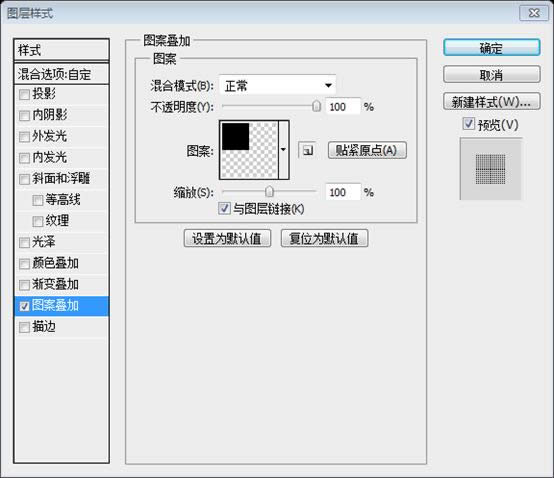Click the 不透明度 opacity slider handle
Viewport: 554px width, 478px height.
click(x=317, y=106)
